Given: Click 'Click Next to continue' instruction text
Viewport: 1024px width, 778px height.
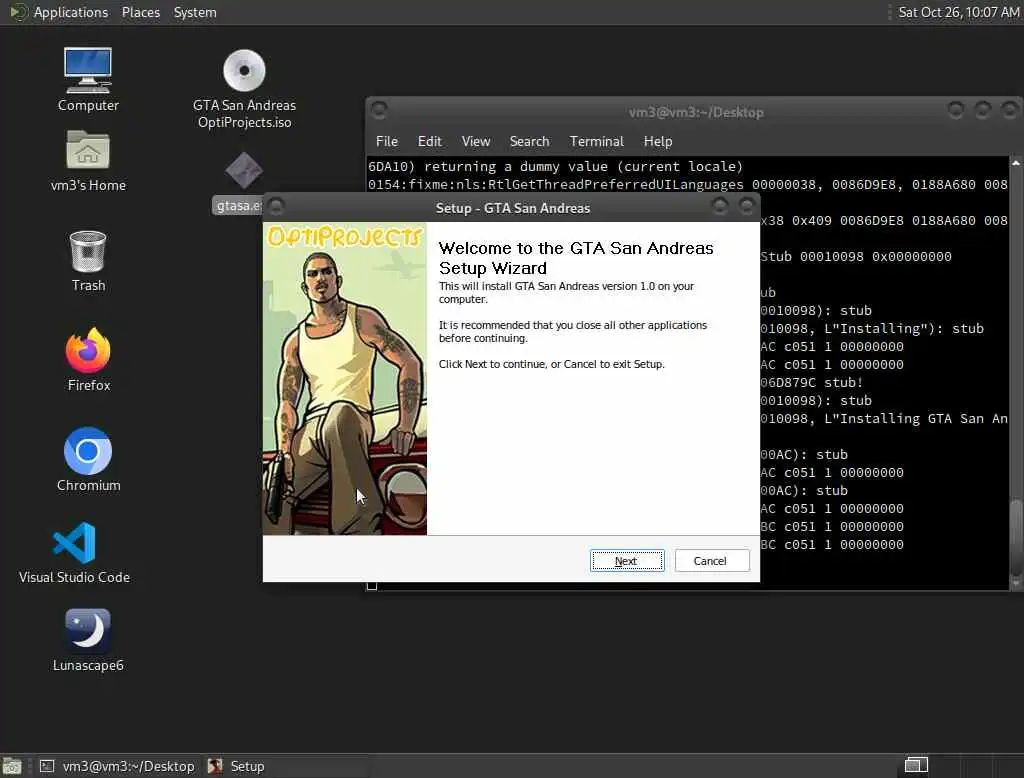Looking at the screenshot, I should pos(551,364).
